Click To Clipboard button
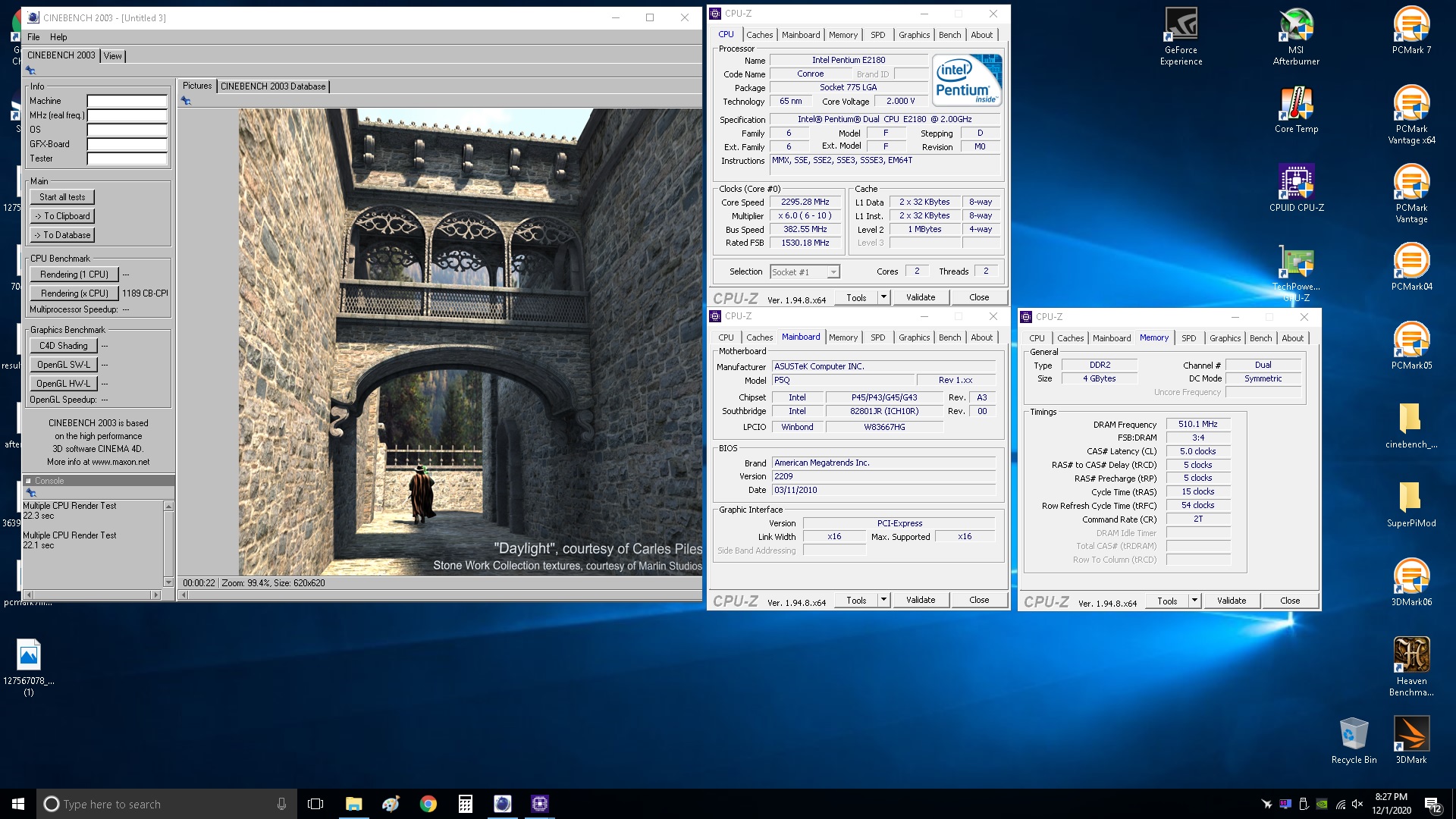 (x=62, y=216)
